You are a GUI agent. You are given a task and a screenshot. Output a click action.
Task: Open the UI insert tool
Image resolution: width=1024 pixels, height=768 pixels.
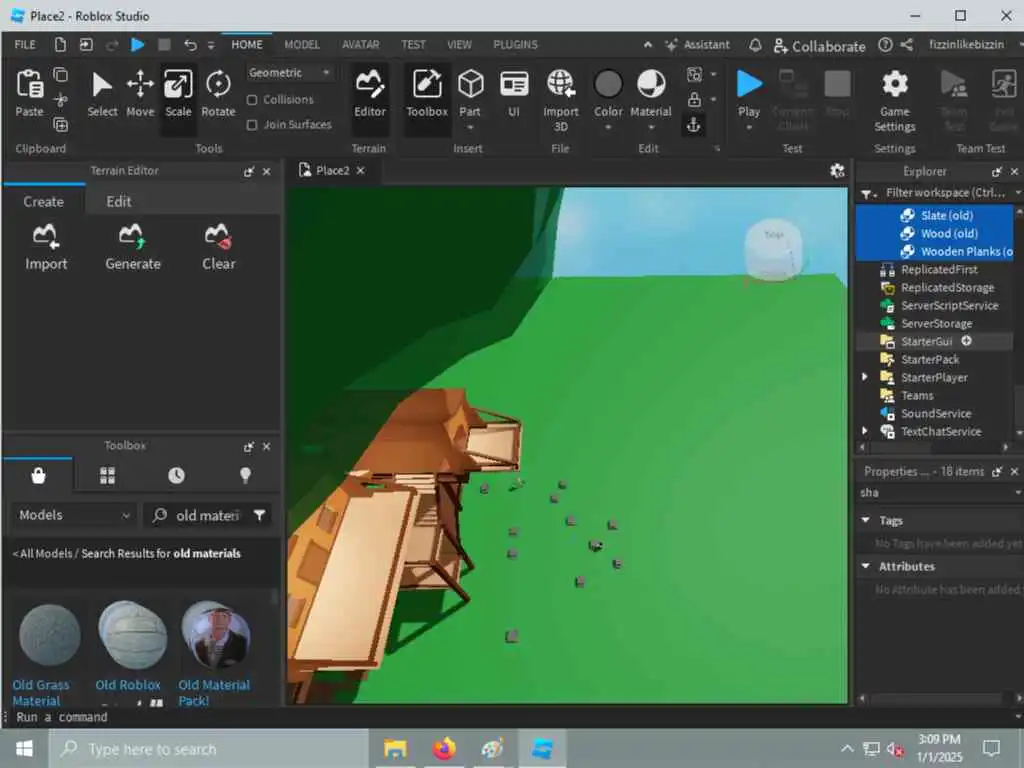point(514,93)
